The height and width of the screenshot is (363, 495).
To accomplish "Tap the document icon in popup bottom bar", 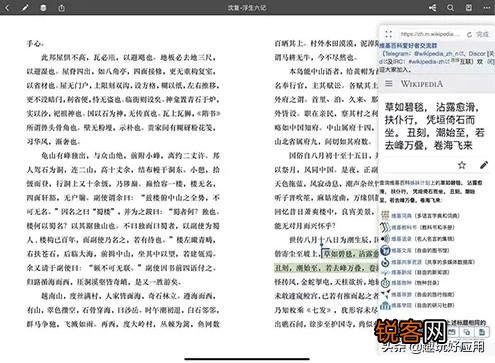I will click(482, 332).
